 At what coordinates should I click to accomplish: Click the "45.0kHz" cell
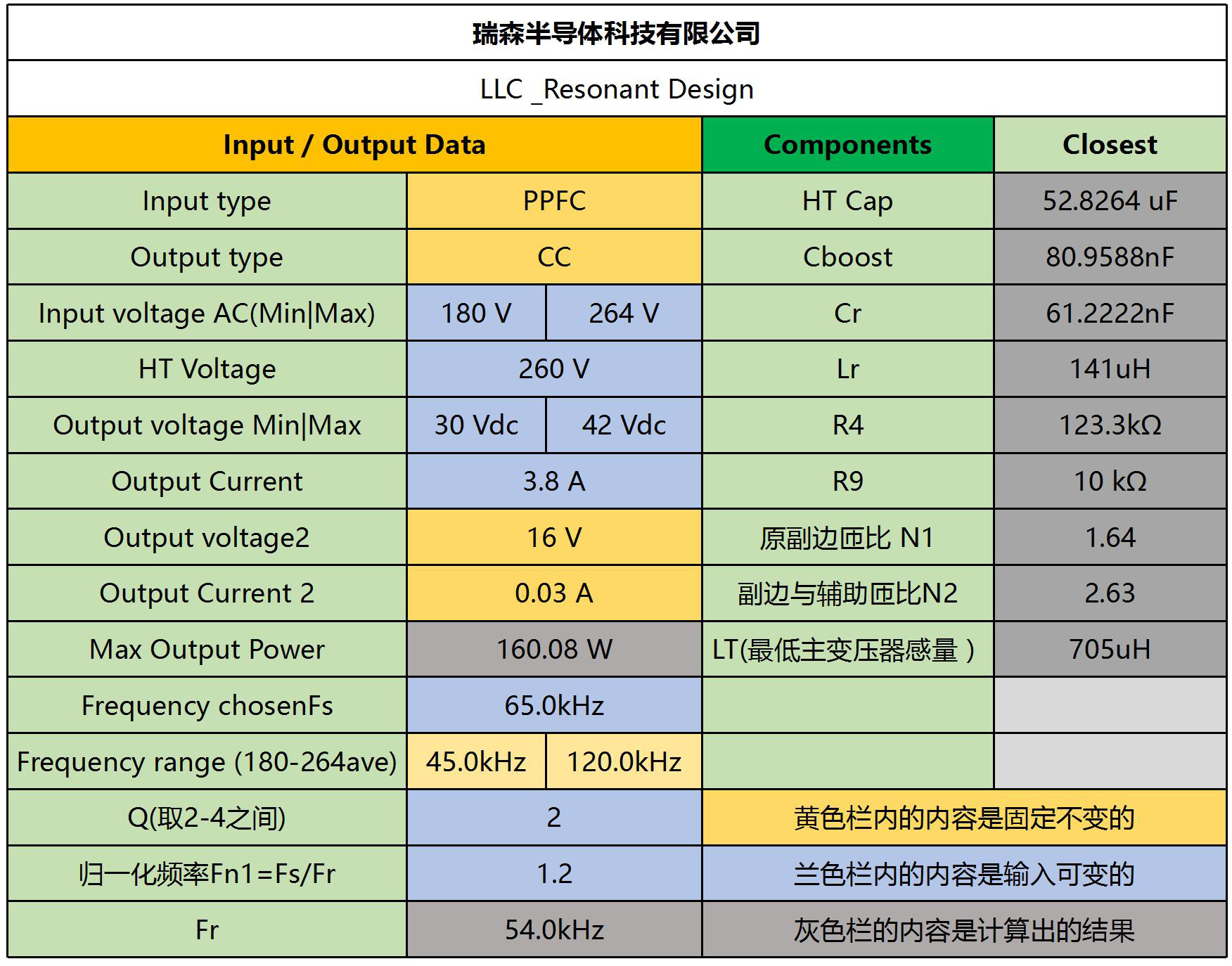click(476, 762)
